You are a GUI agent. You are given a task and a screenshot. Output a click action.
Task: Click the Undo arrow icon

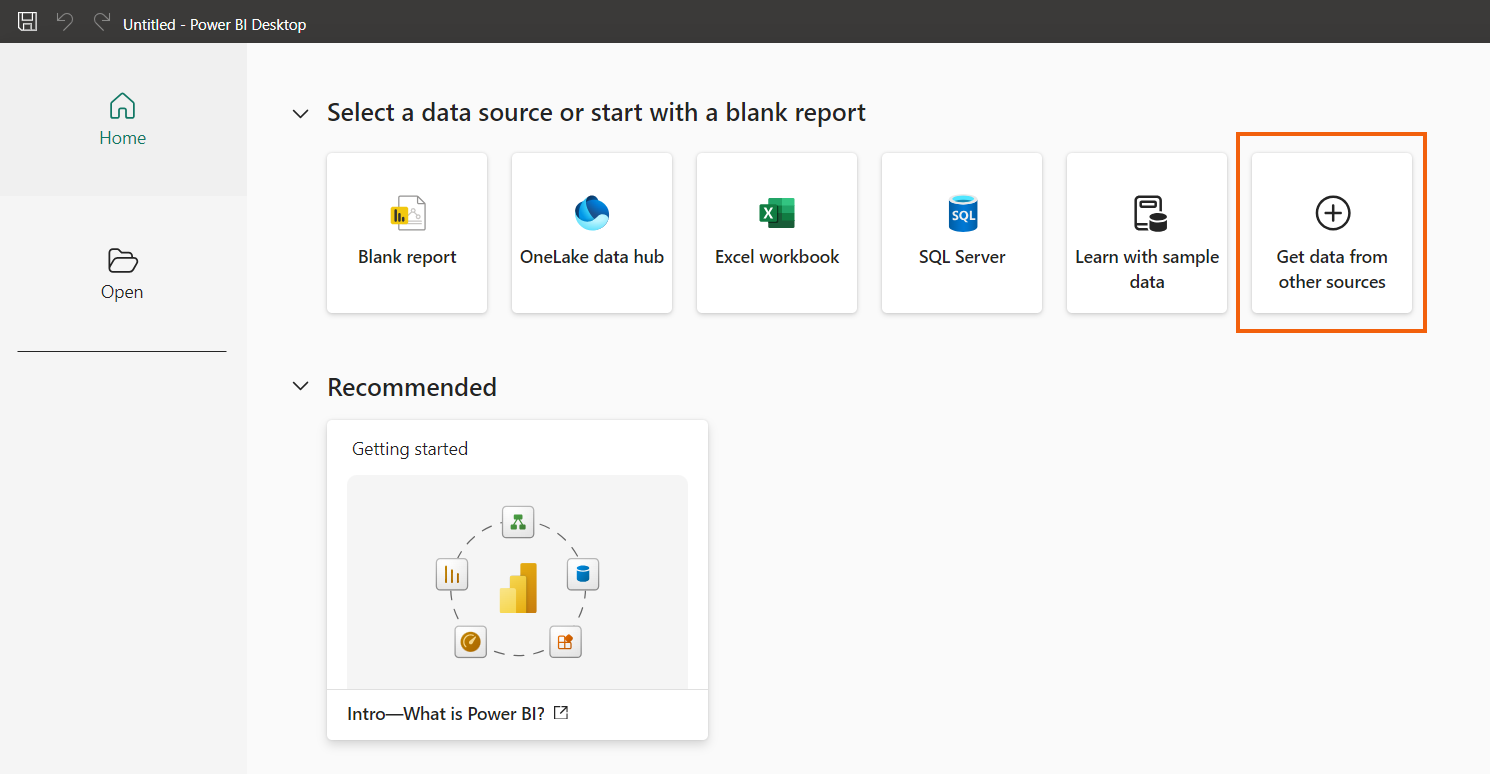tap(65, 22)
